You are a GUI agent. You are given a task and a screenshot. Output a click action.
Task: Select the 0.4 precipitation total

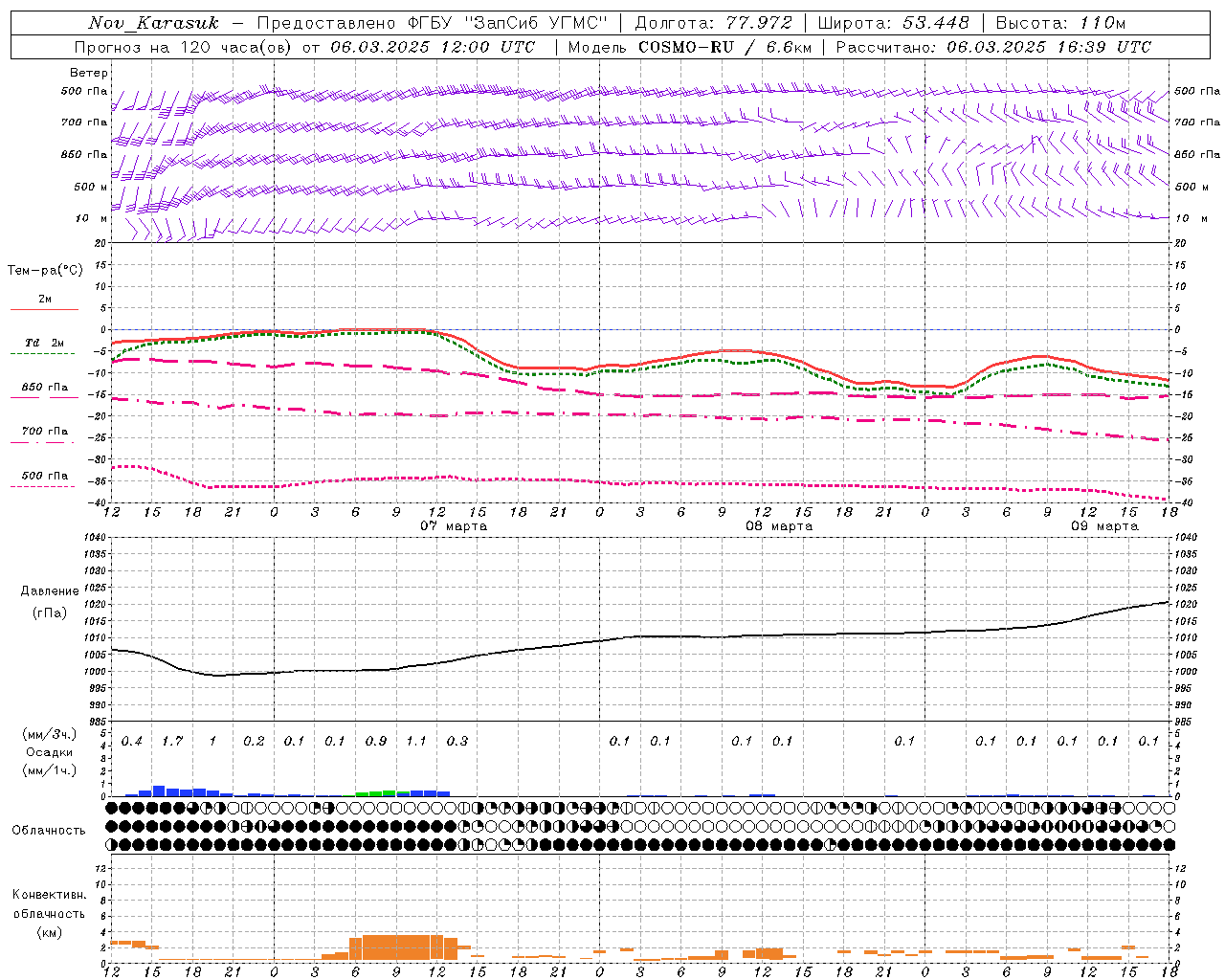click(132, 741)
